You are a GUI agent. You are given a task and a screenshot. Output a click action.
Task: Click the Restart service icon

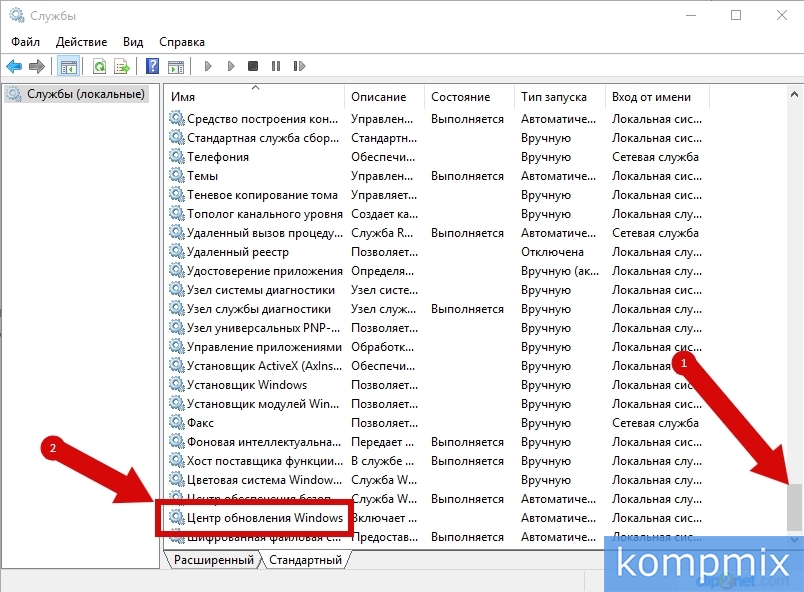(299, 66)
